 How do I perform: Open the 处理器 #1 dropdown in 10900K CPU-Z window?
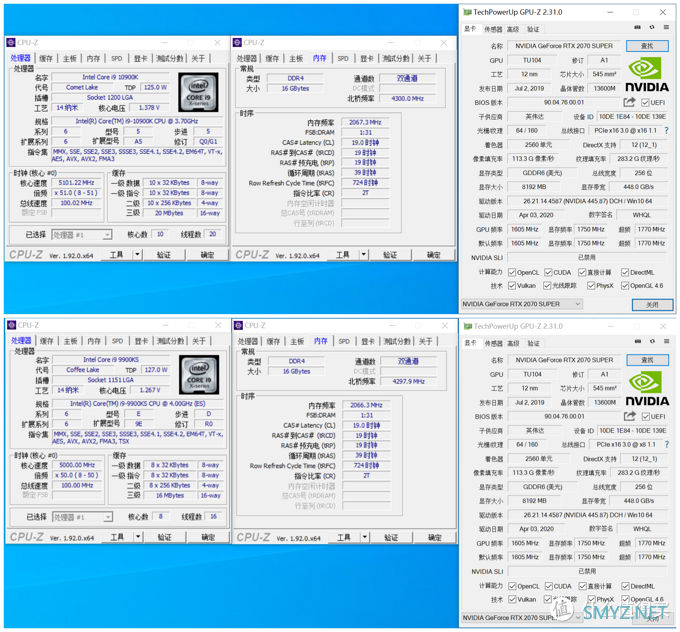tap(82, 235)
